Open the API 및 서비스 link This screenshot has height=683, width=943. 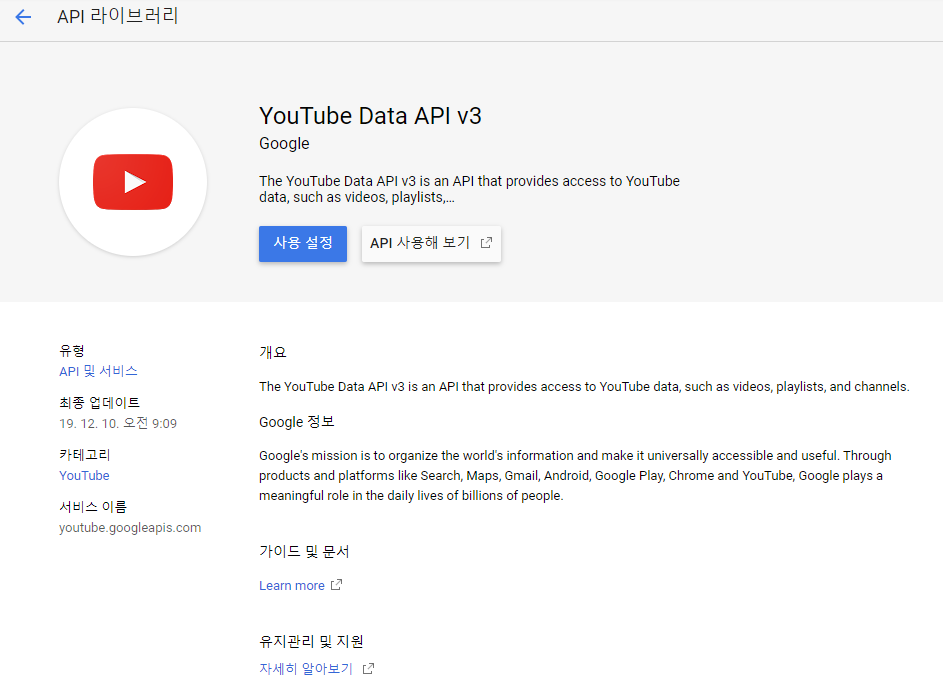(98, 371)
